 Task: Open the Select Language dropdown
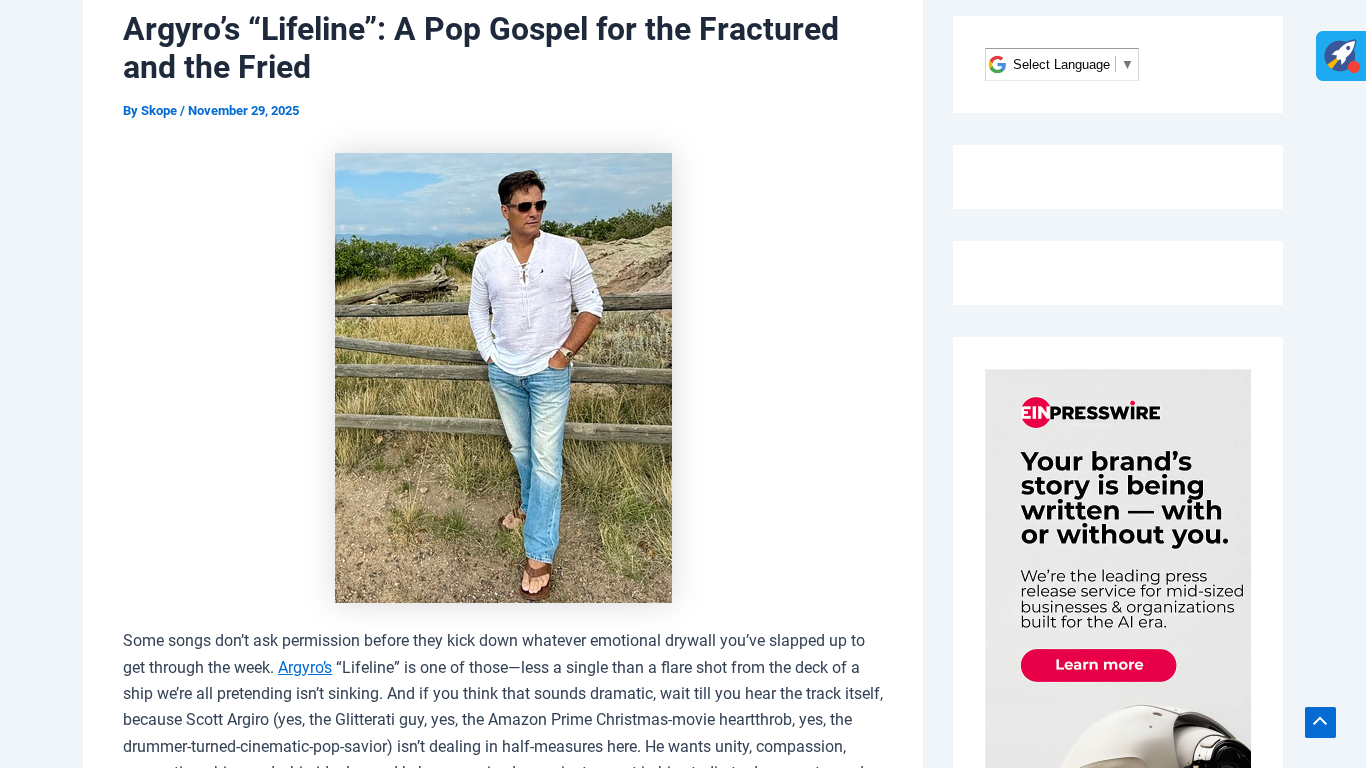tap(1061, 65)
